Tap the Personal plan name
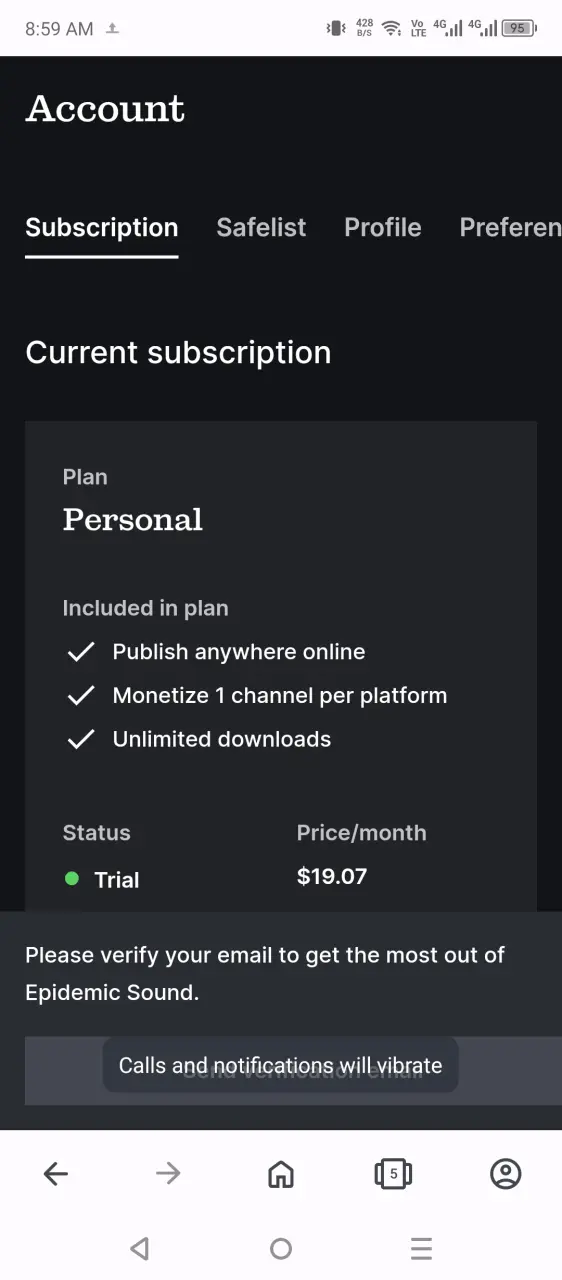Image resolution: width=562 pixels, height=1280 pixels. tap(133, 520)
